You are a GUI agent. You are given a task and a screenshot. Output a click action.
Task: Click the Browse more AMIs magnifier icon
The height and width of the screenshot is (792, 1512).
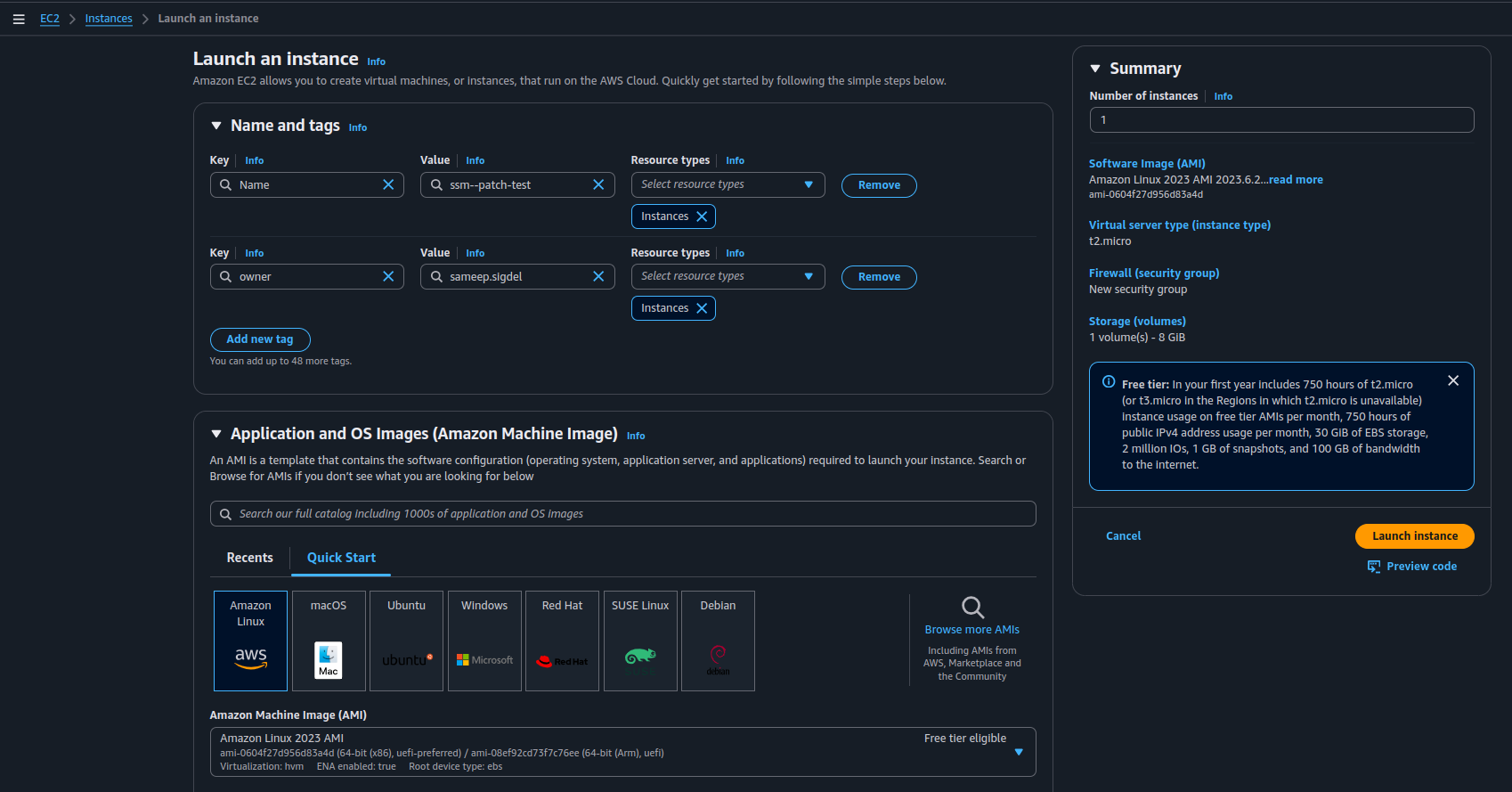pyautogui.click(x=972, y=608)
